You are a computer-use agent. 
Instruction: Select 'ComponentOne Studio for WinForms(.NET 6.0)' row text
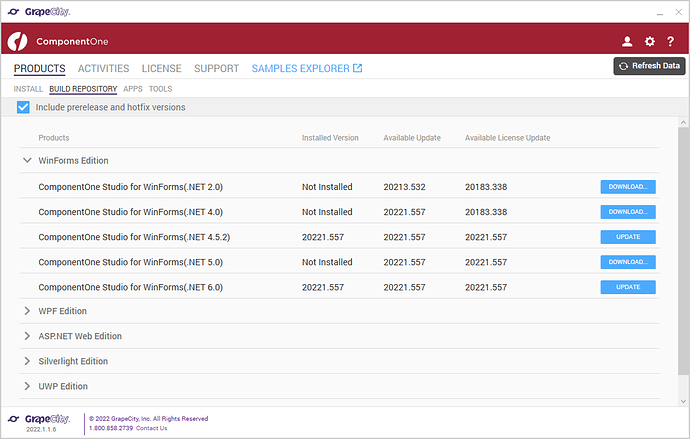[131, 287]
